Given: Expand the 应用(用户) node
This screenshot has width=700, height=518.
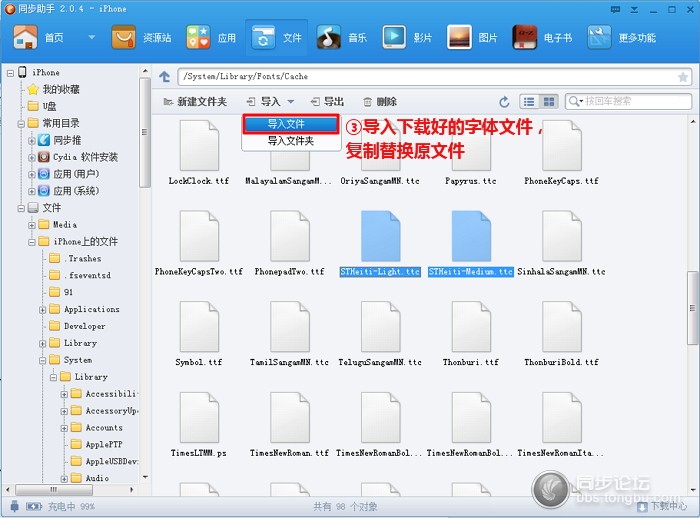Looking at the screenshot, I should (x=32, y=175).
